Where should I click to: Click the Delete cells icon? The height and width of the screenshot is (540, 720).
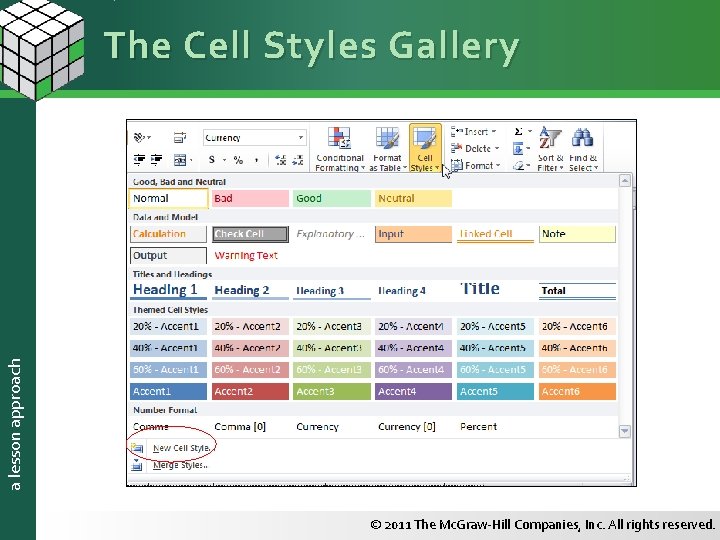point(456,148)
